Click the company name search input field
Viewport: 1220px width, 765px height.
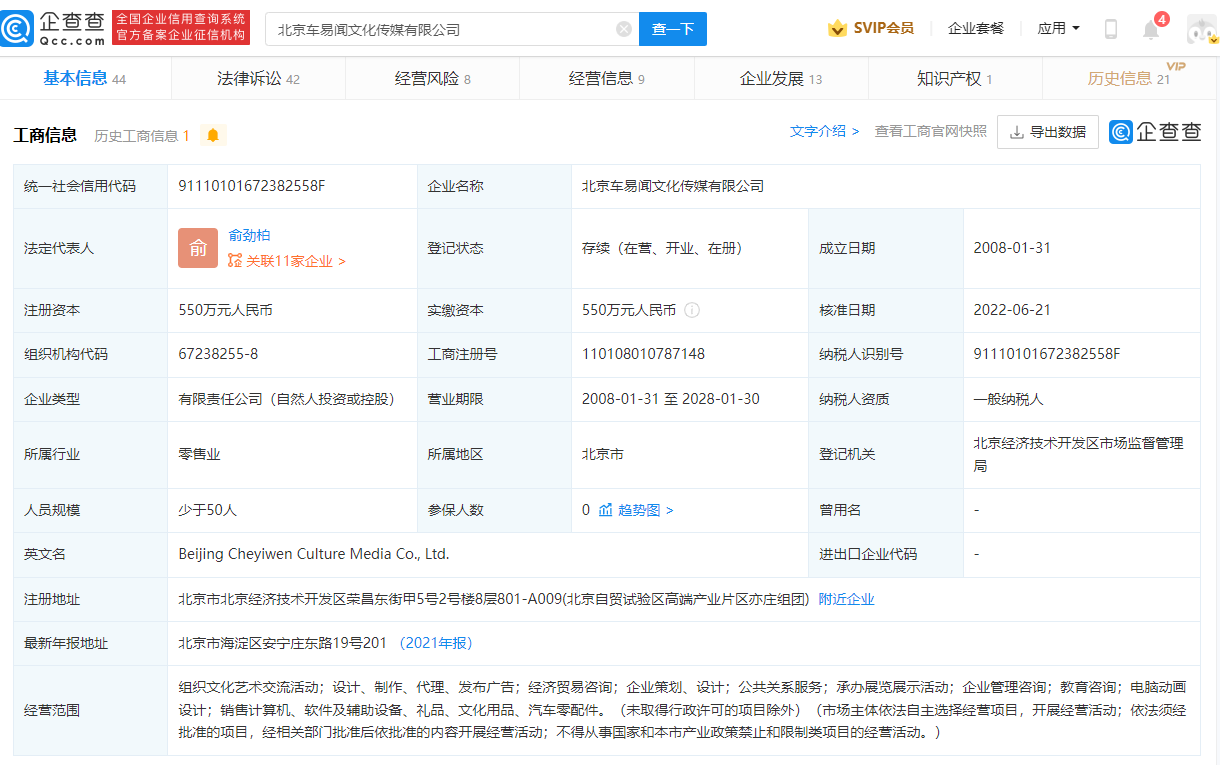440,30
